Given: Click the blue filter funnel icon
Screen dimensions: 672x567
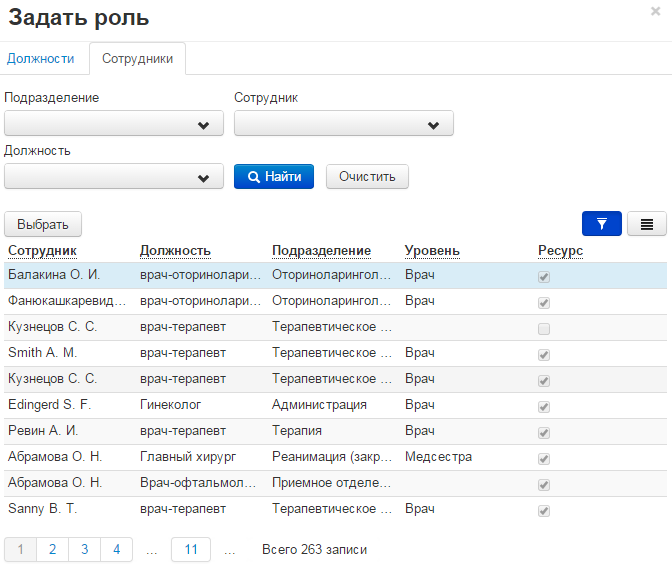Looking at the screenshot, I should pyautogui.click(x=601, y=223).
